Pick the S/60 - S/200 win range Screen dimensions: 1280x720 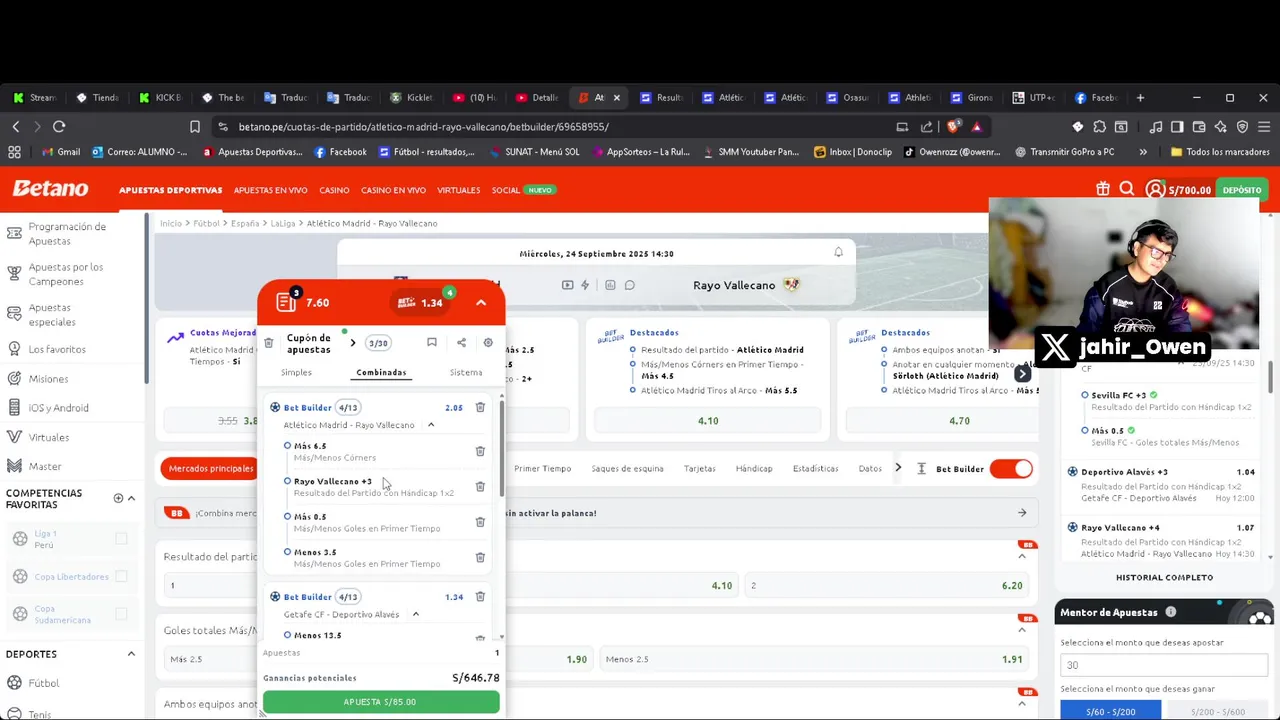click(x=1110, y=711)
